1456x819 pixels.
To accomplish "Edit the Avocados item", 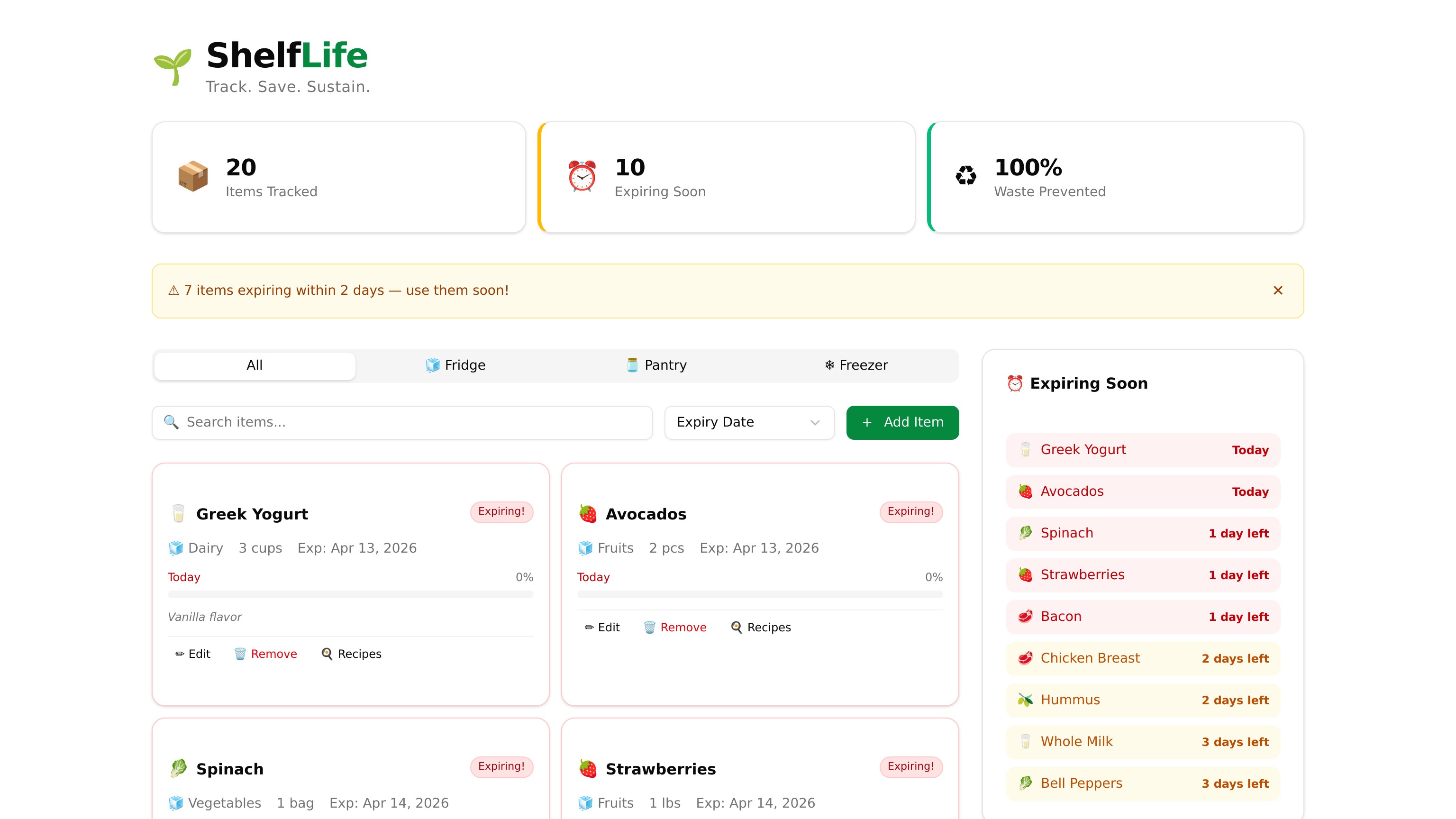I will coord(602,628).
